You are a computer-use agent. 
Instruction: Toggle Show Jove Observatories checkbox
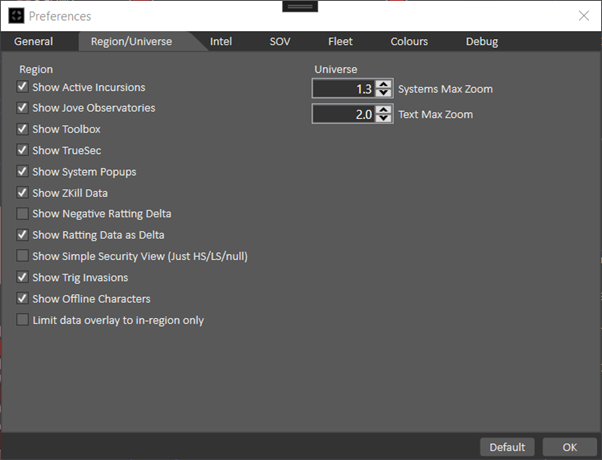(23, 108)
